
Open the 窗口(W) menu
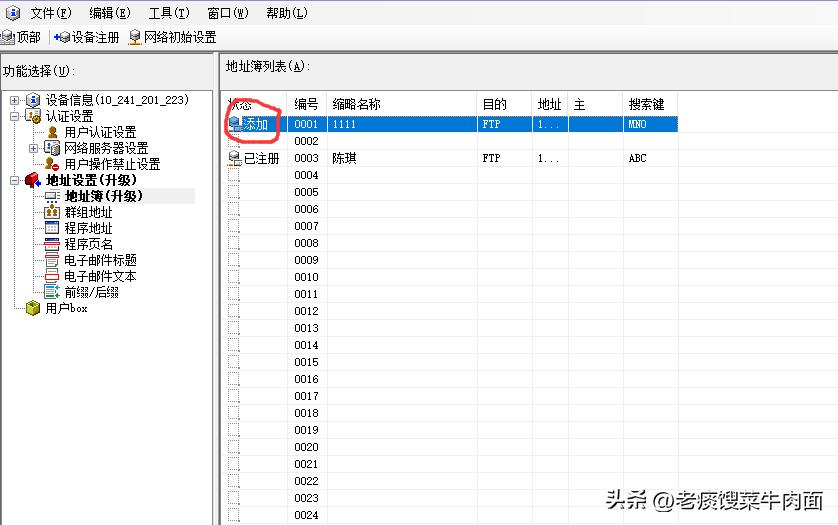228,13
